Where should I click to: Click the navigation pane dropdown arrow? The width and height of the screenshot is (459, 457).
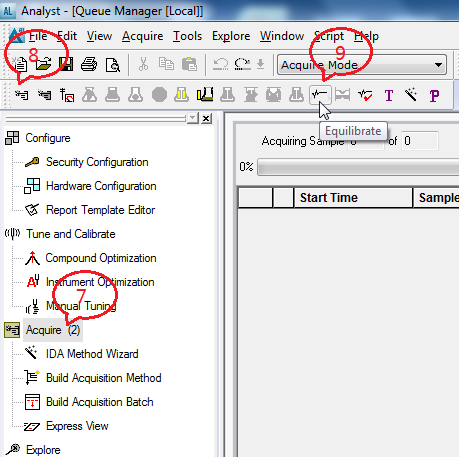click(193, 118)
